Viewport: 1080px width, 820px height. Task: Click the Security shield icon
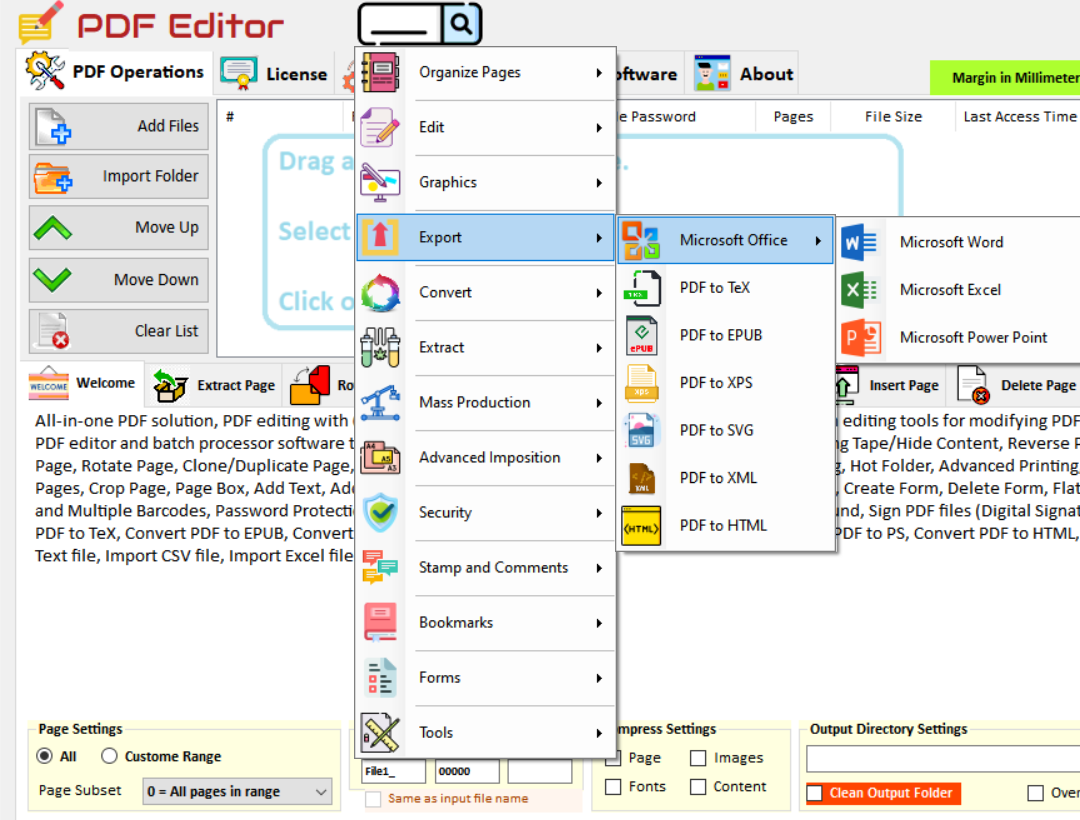point(380,513)
